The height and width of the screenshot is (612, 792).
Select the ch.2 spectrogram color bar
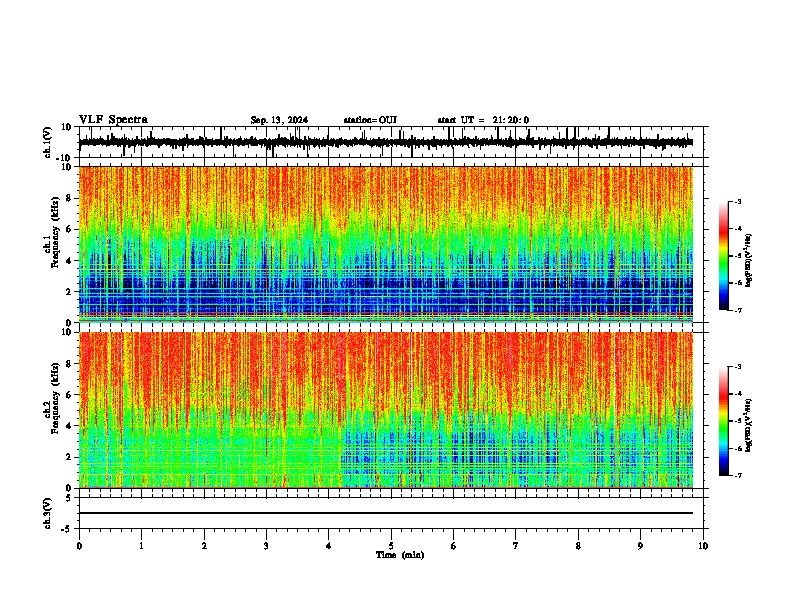click(723, 421)
